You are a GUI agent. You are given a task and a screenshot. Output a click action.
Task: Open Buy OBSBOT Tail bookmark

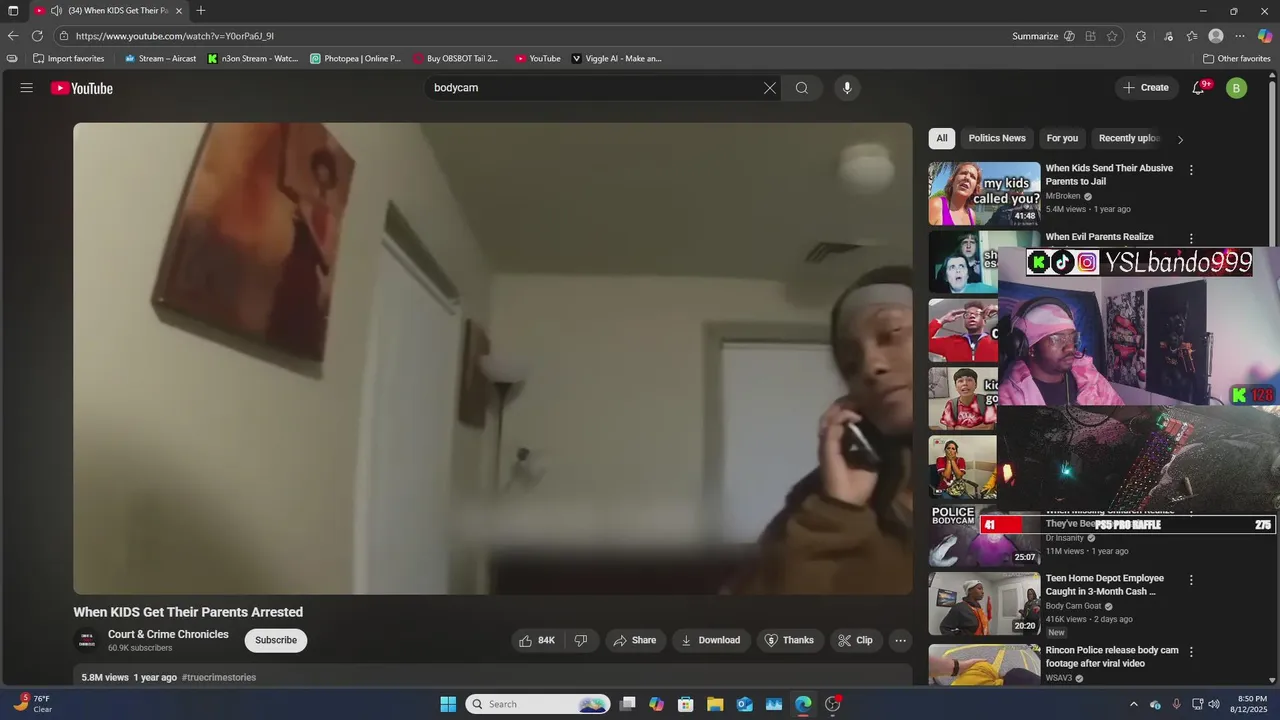[x=456, y=58]
